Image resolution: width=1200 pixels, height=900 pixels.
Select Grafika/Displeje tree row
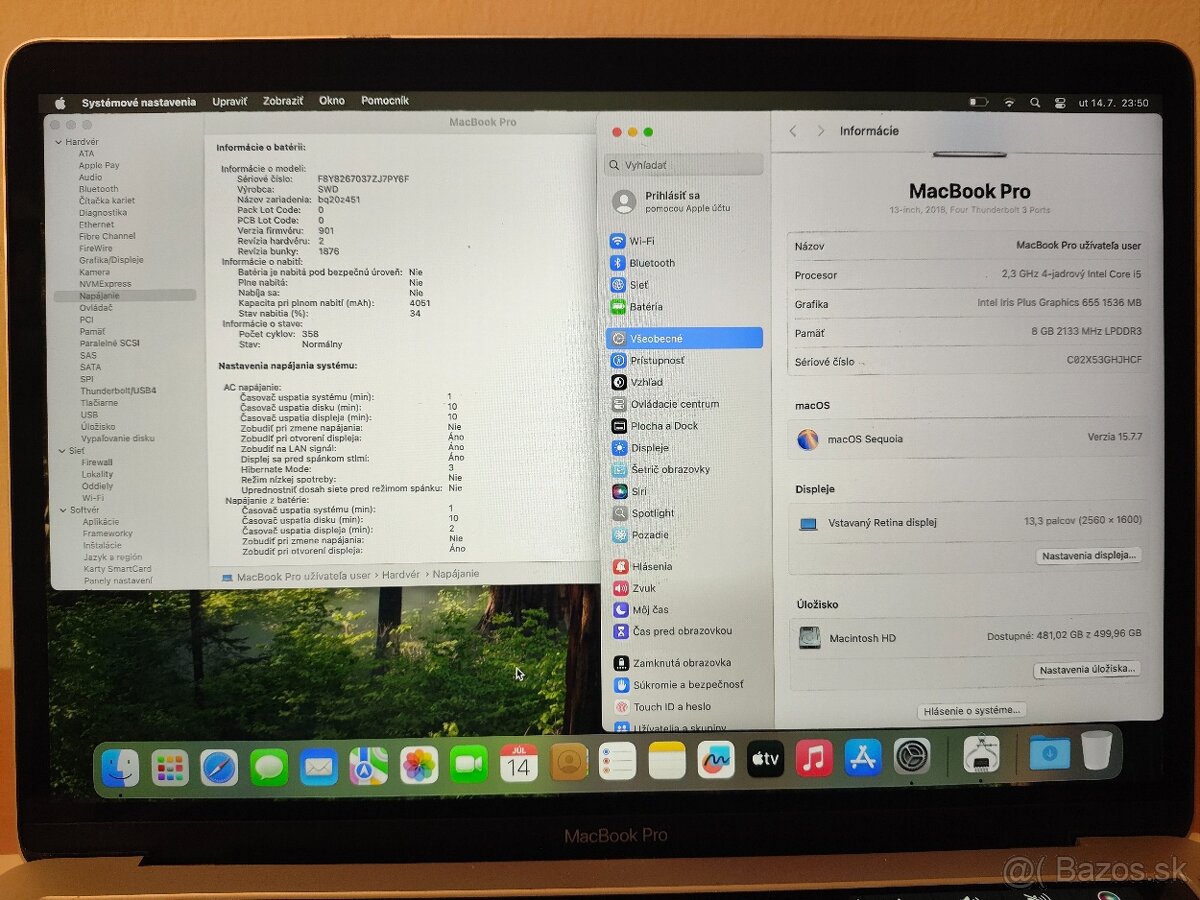(110, 260)
